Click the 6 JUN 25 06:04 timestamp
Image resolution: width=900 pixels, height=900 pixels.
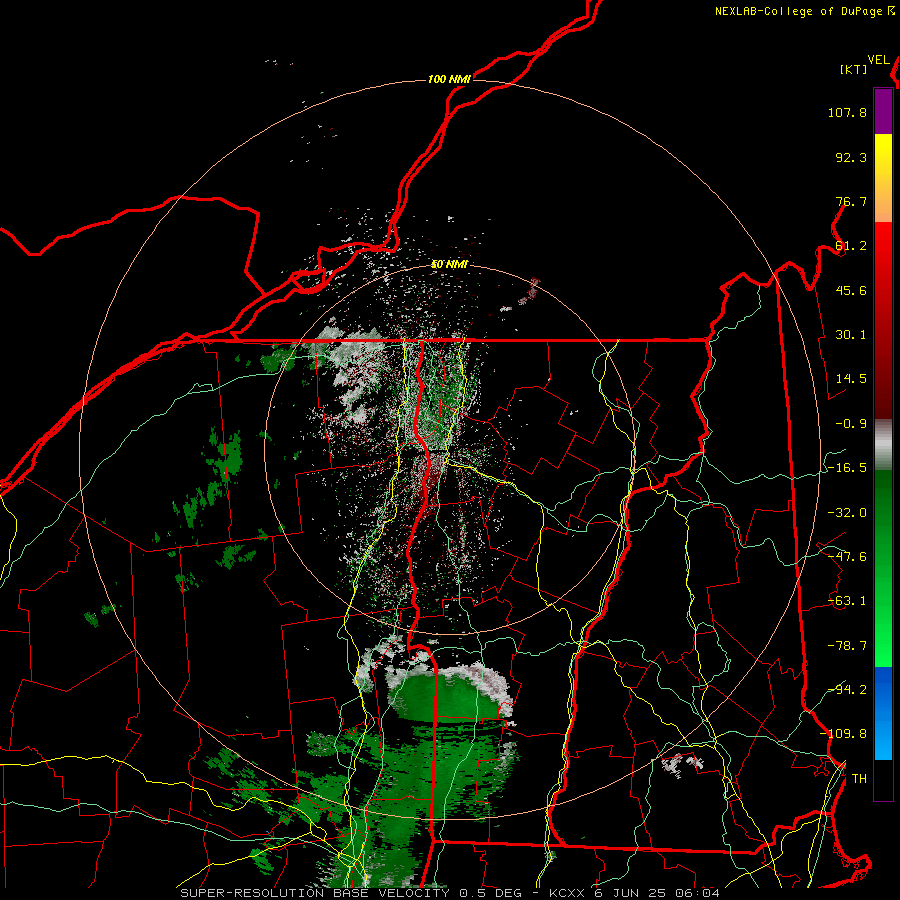tap(657, 893)
